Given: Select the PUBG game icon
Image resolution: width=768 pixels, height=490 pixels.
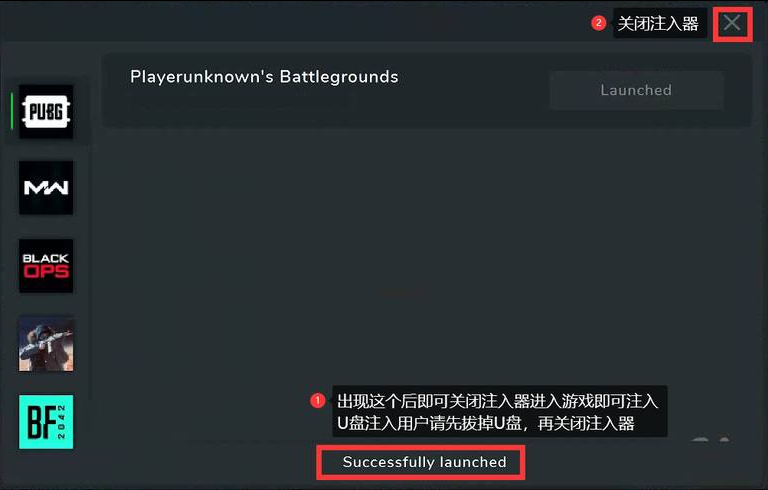Looking at the screenshot, I should tap(46, 112).
